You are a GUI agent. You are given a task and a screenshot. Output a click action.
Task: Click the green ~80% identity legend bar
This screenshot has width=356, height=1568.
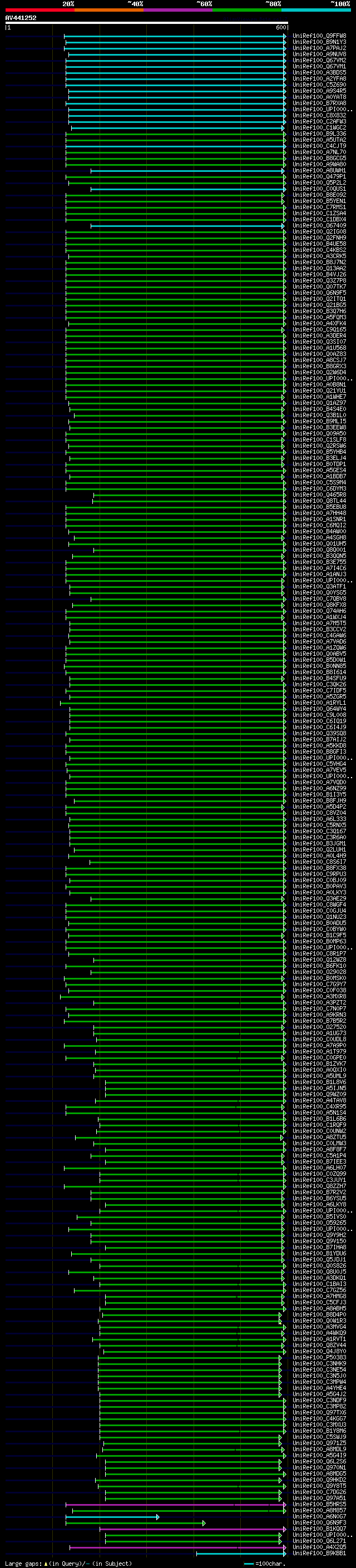click(247, 10)
